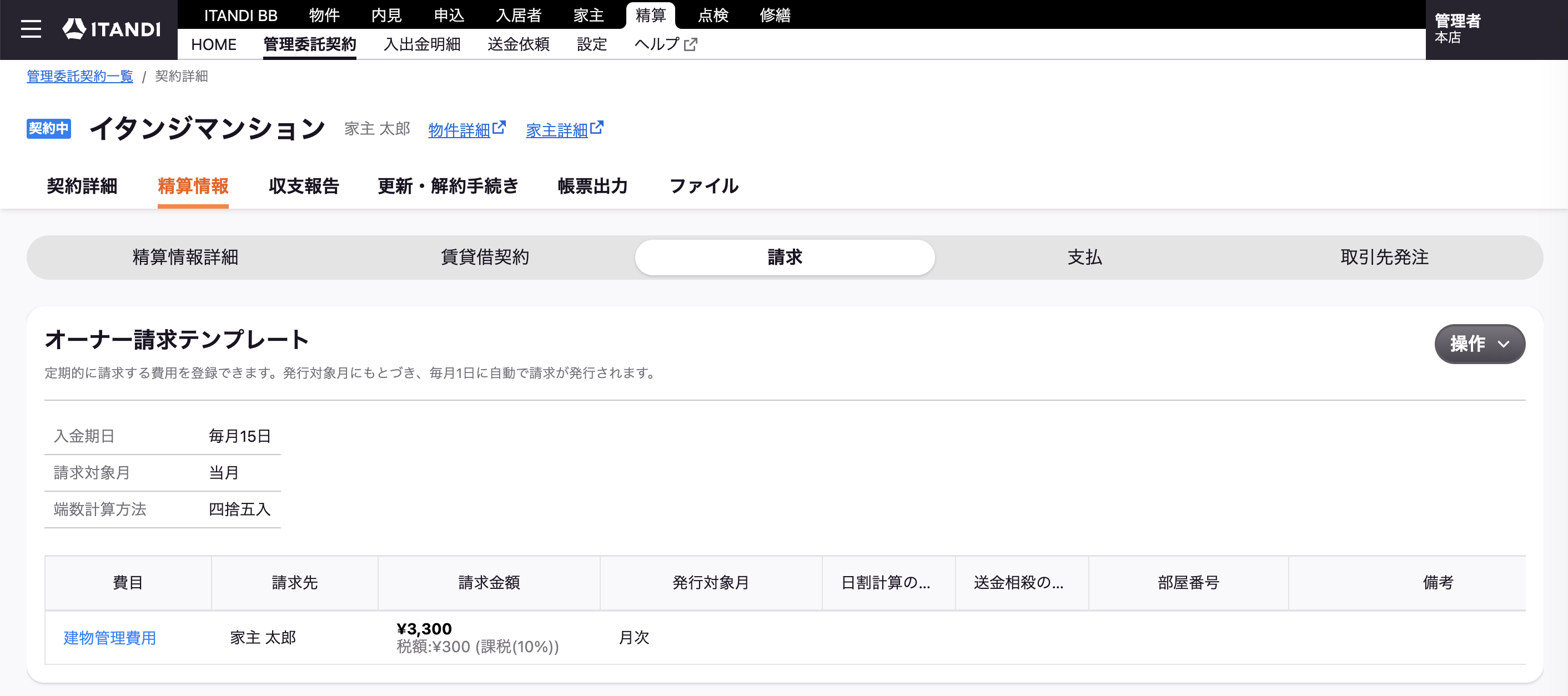Open the 管理者 本店 account menu
This screenshot has width=1568, height=696.
pos(1496,29)
